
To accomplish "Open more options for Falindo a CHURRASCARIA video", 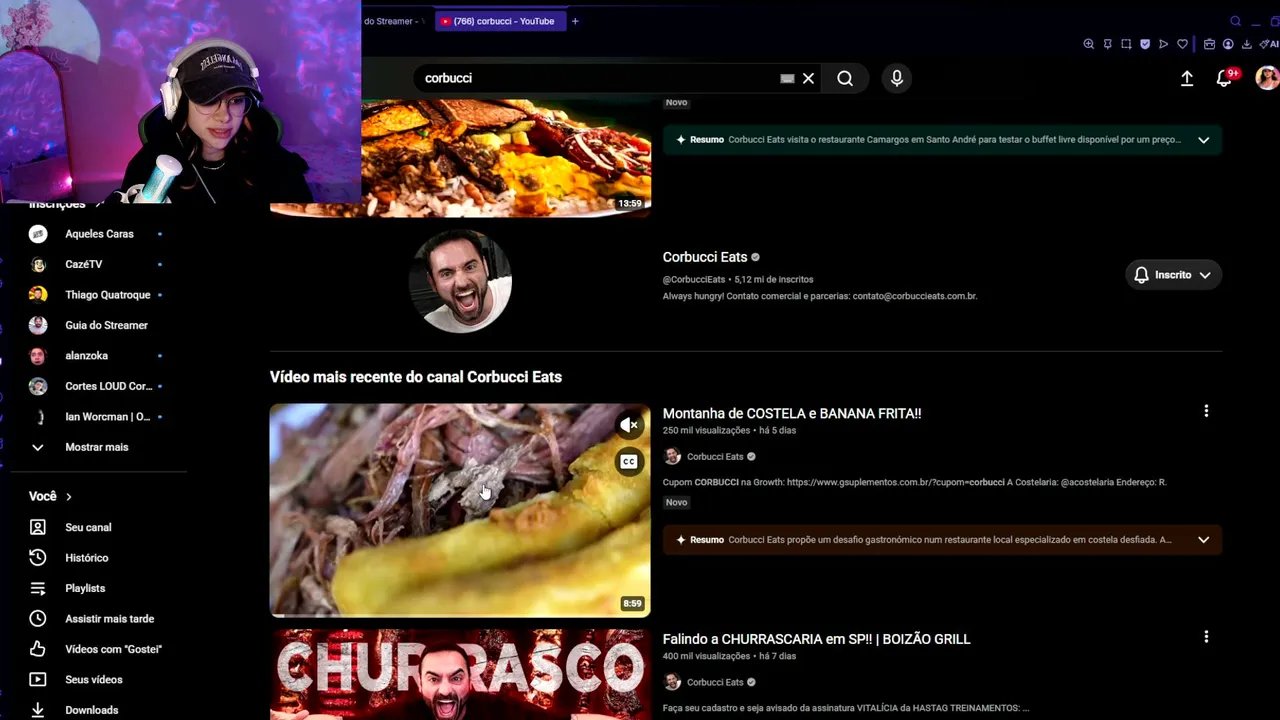I will 1206,637.
